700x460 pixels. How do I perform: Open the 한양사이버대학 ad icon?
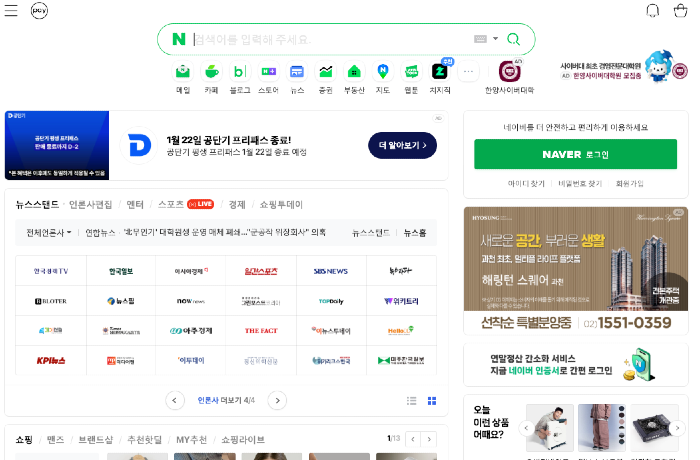[509, 71]
